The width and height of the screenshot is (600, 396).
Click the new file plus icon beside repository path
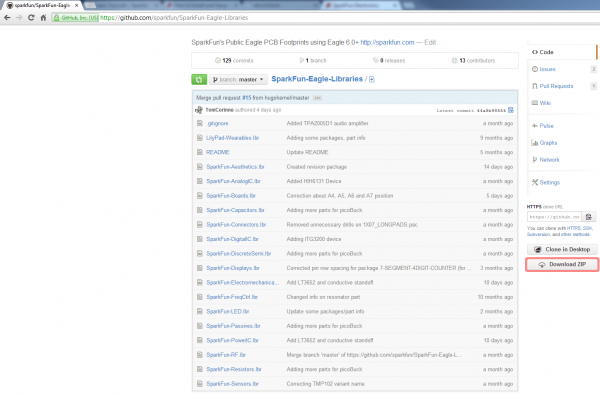click(372, 79)
